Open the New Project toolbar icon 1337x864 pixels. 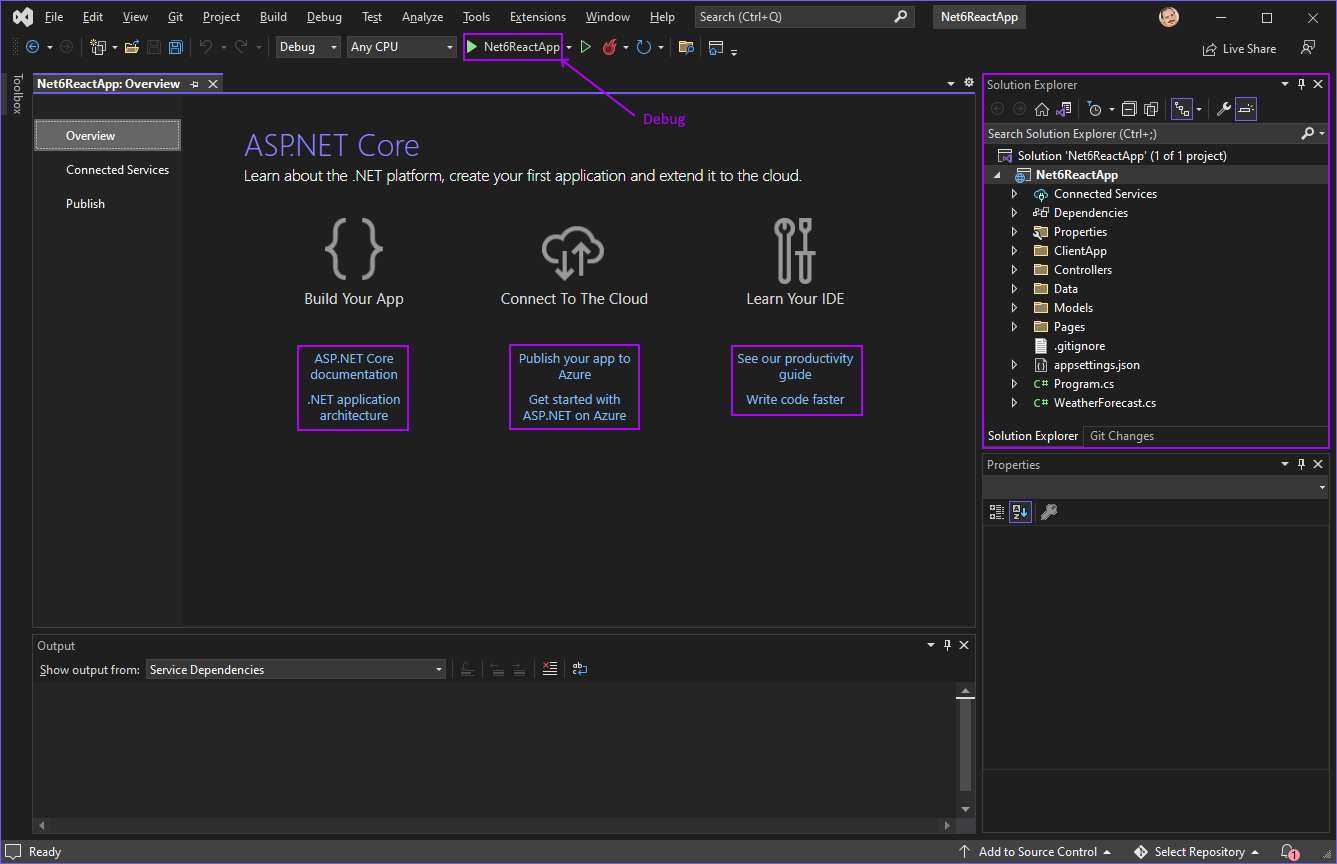click(x=98, y=47)
